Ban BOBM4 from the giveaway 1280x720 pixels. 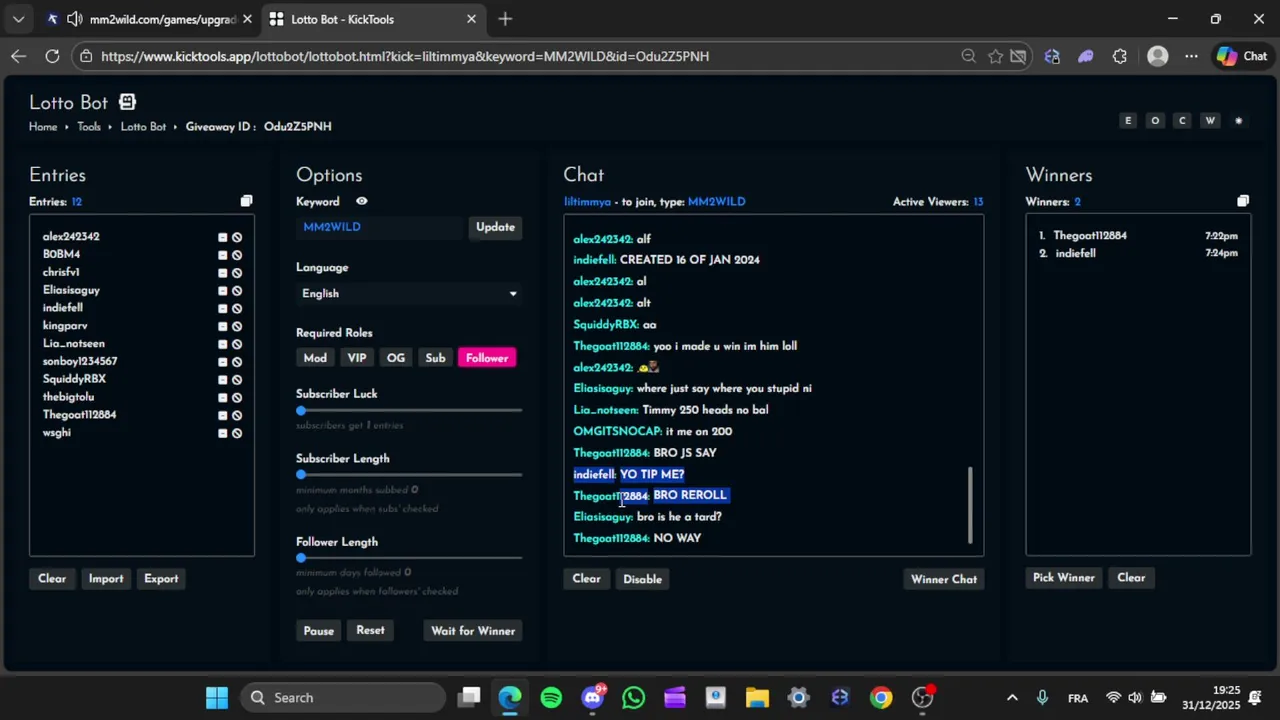click(x=237, y=255)
